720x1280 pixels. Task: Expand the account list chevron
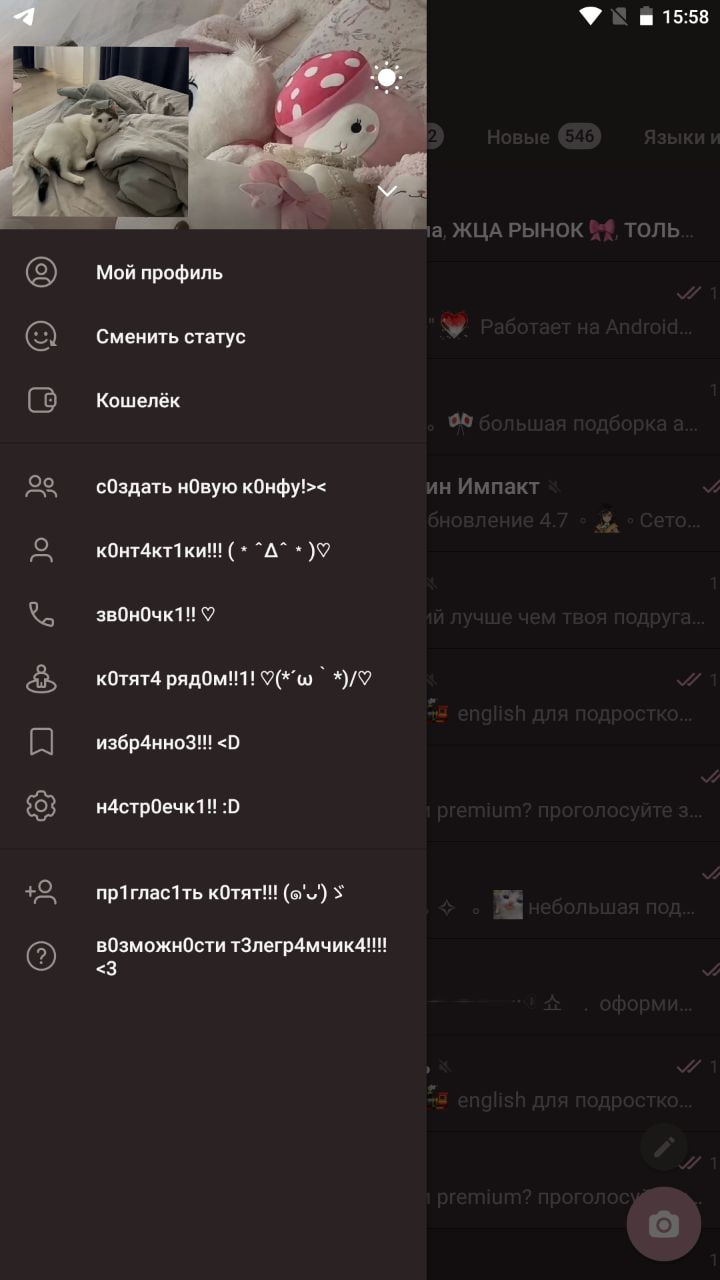[x=388, y=191]
